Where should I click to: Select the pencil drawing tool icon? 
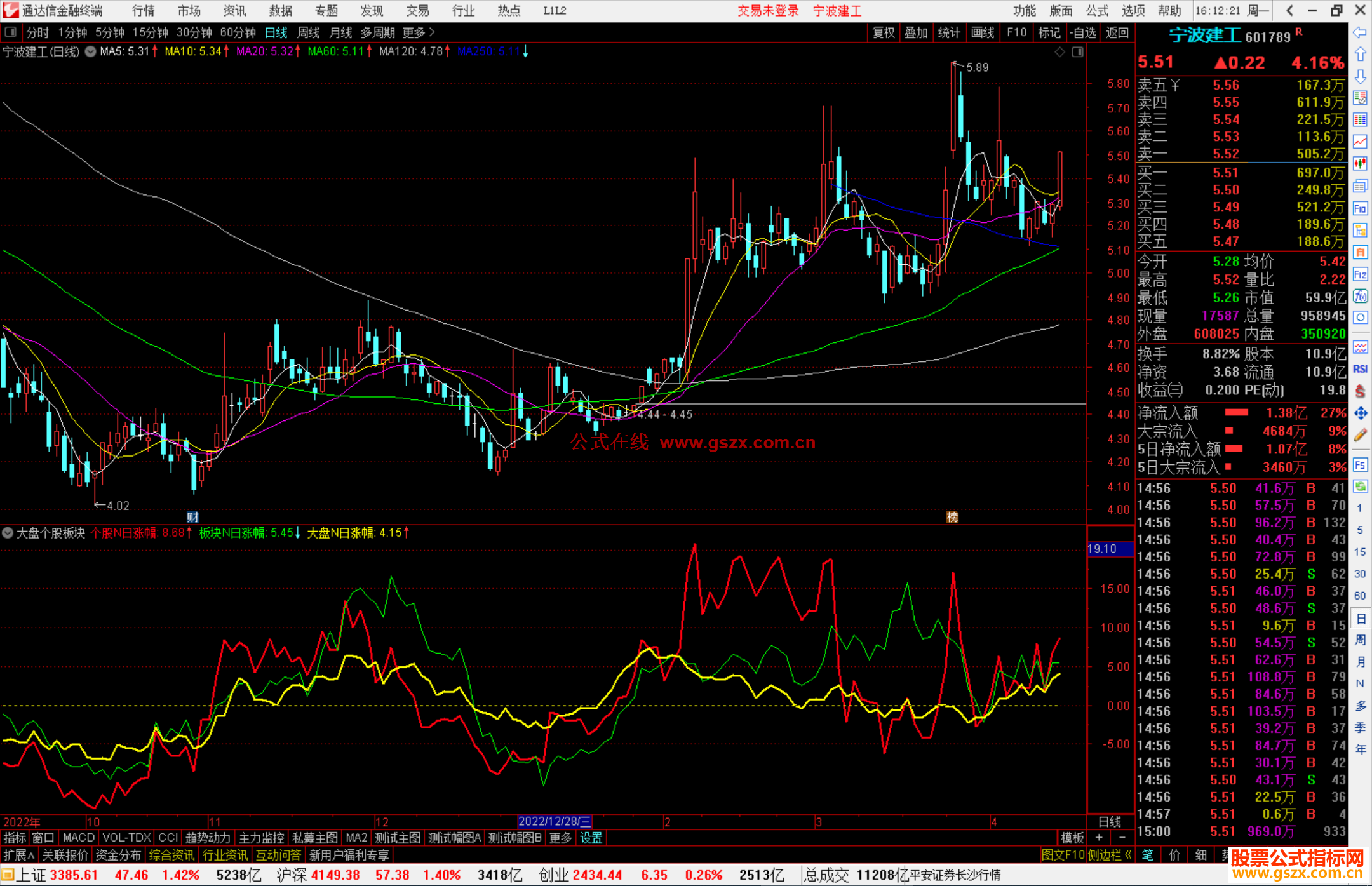[1360, 435]
